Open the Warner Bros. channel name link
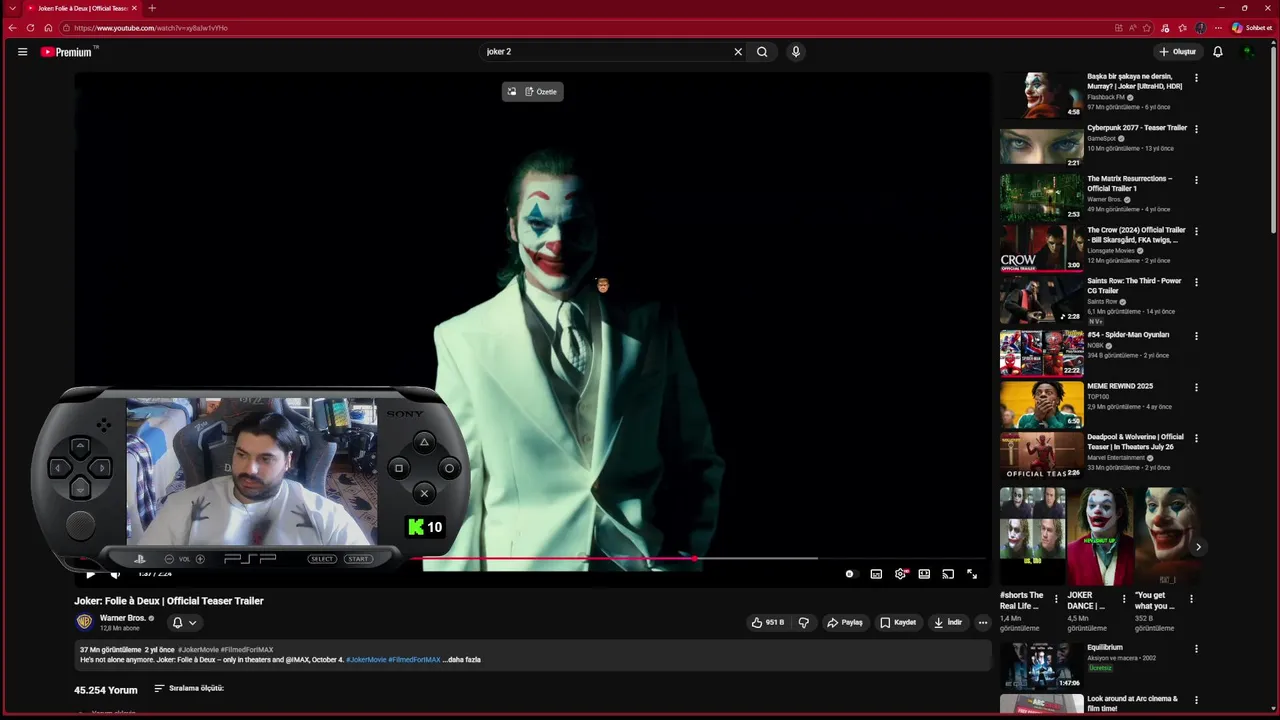The height and width of the screenshot is (720, 1280). (x=123, y=618)
